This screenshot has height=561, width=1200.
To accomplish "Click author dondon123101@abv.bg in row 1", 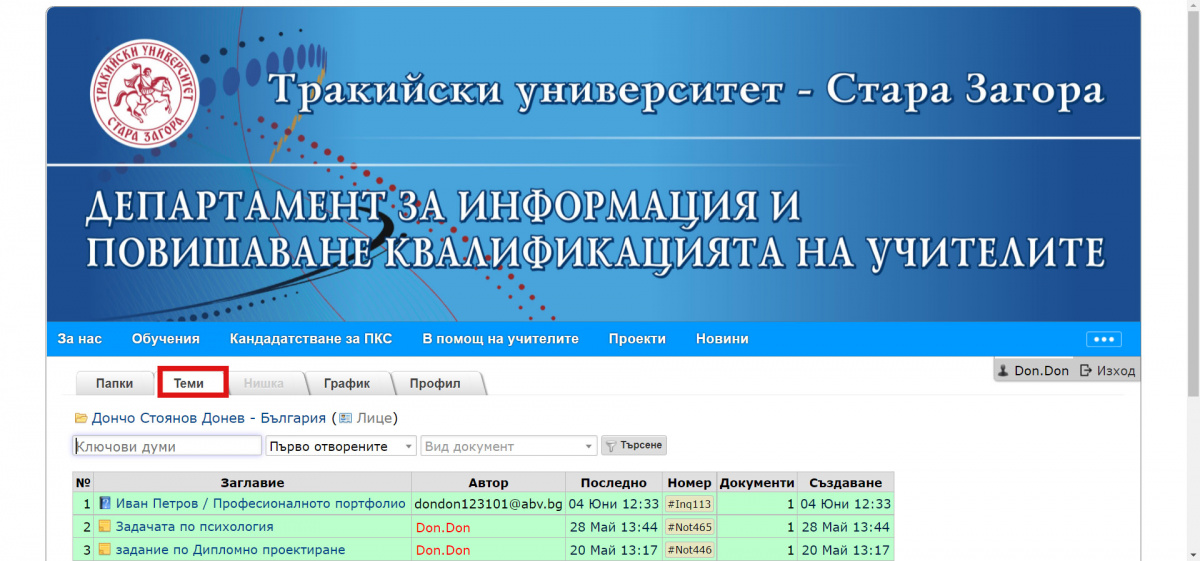I will pyautogui.click(x=488, y=504).
